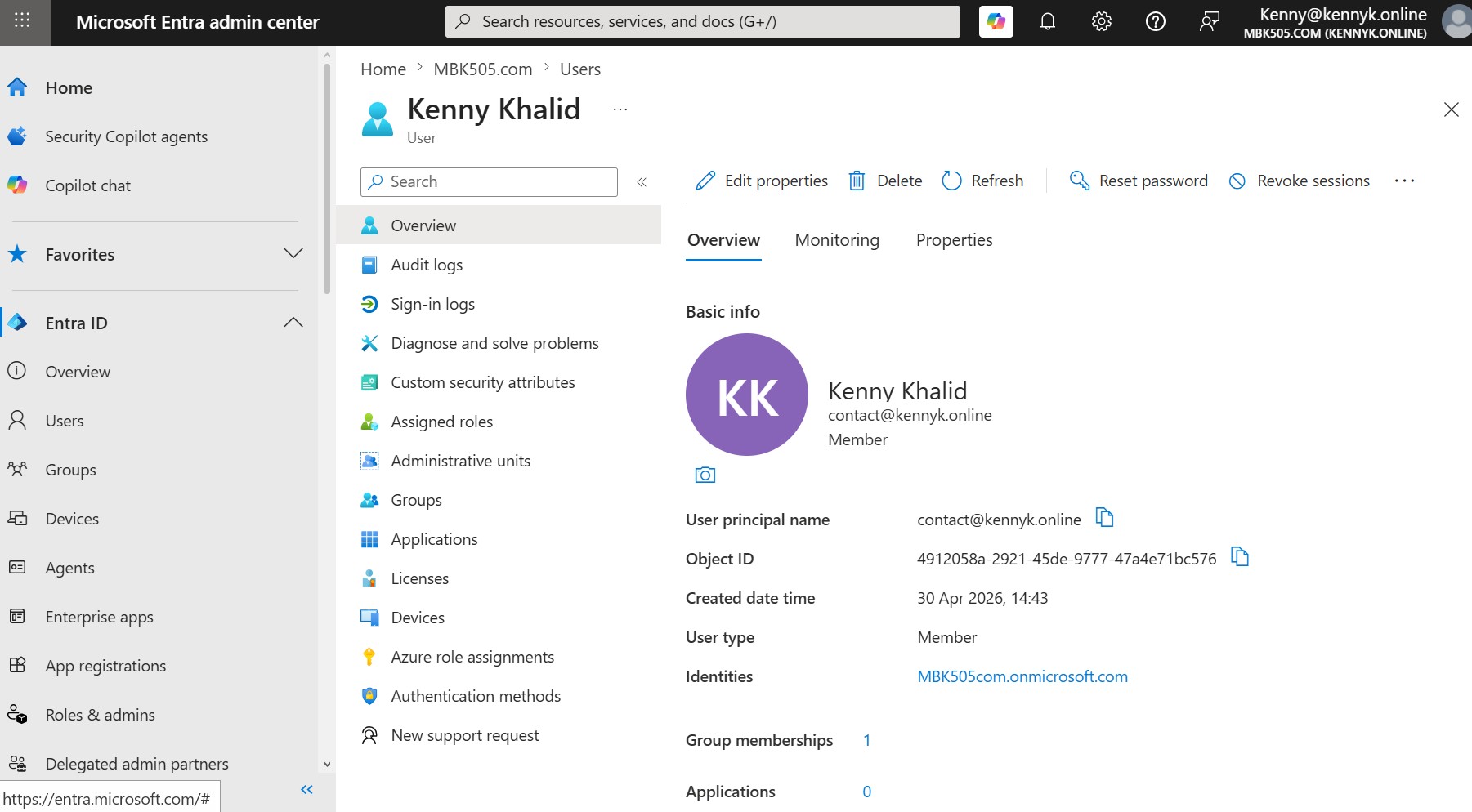The width and height of the screenshot is (1472, 812).
Task: Close the Kenny Khalid user blade
Action: pyautogui.click(x=1451, y=109)
